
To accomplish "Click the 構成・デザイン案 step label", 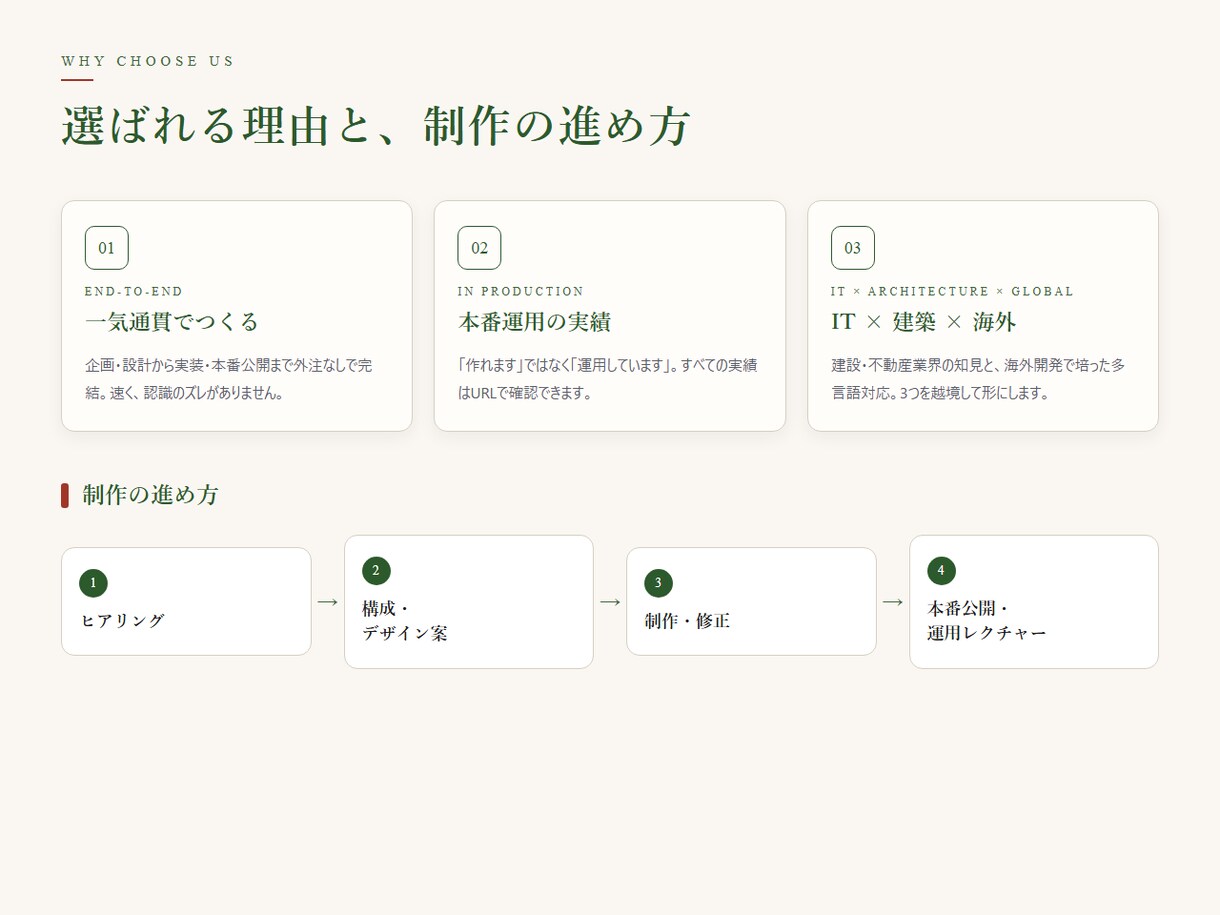I will pyautogui.click(x=405, y=621).
